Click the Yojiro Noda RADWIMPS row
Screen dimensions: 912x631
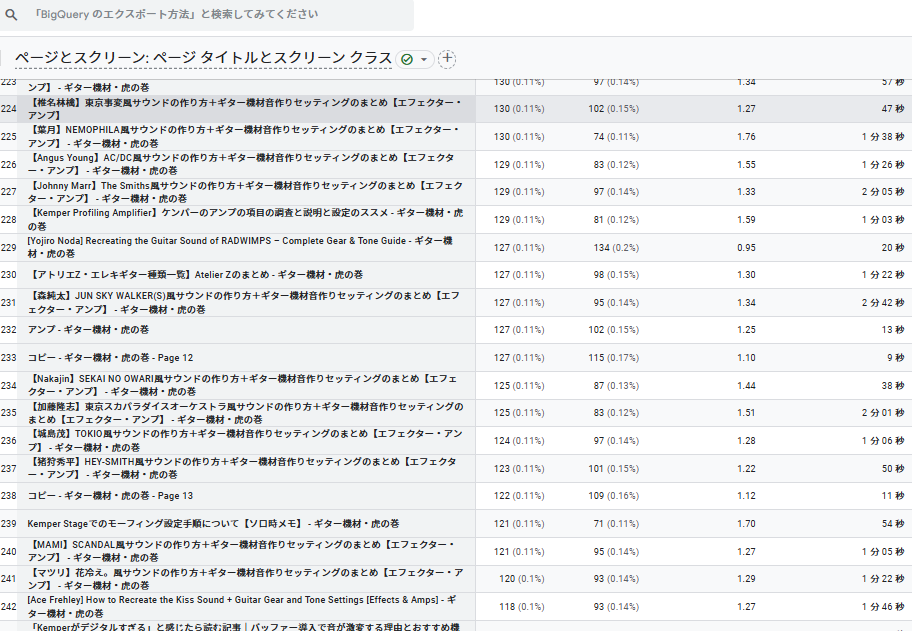click(245, 247)
